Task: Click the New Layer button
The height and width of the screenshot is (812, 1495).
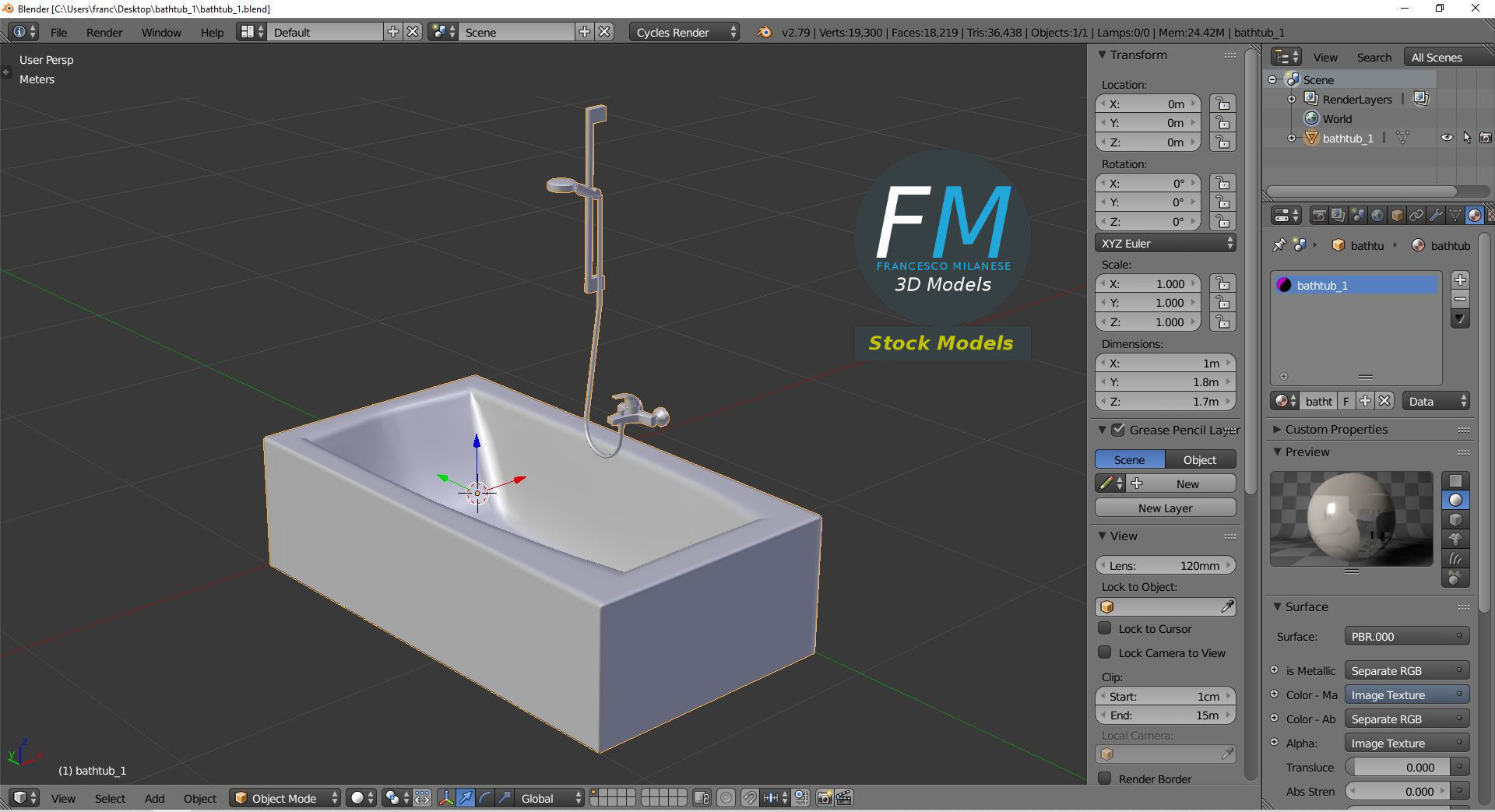Action: tap(1166, 508)
